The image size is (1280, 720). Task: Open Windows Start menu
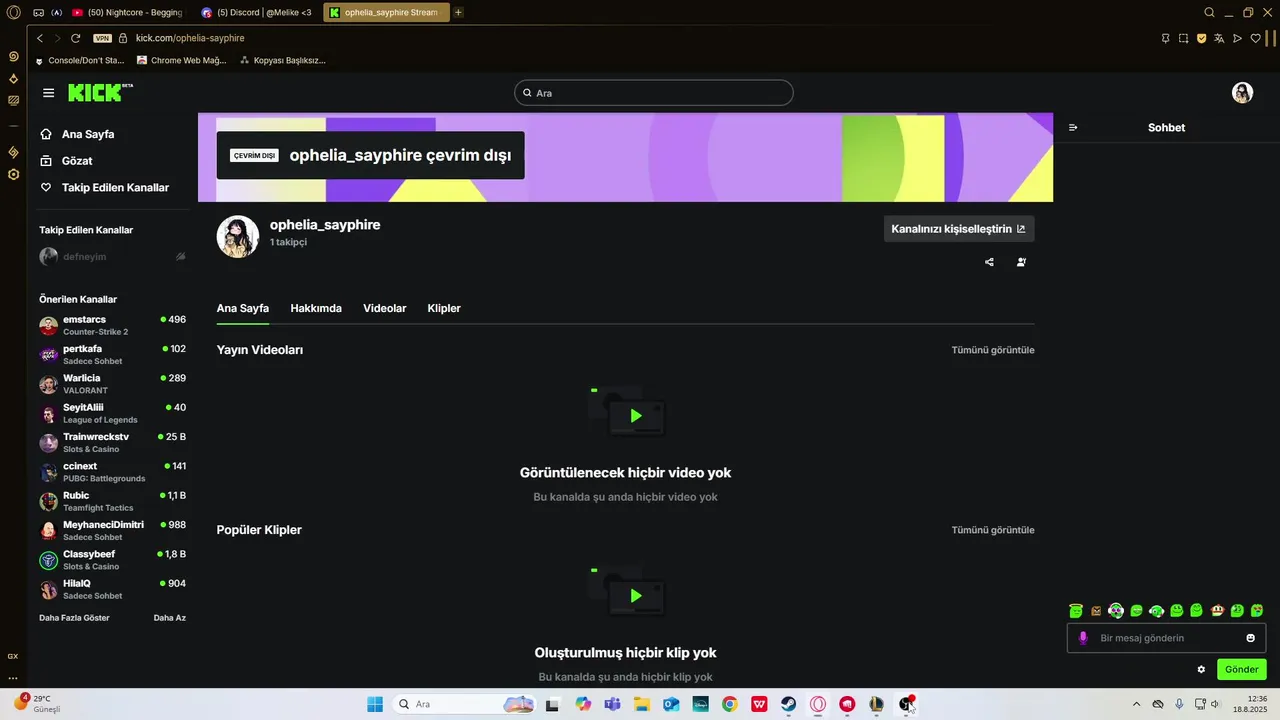coord(375,704)
